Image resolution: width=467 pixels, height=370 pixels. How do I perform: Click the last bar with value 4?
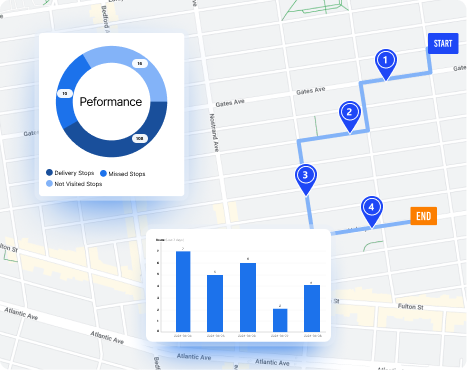coord(312,308)
